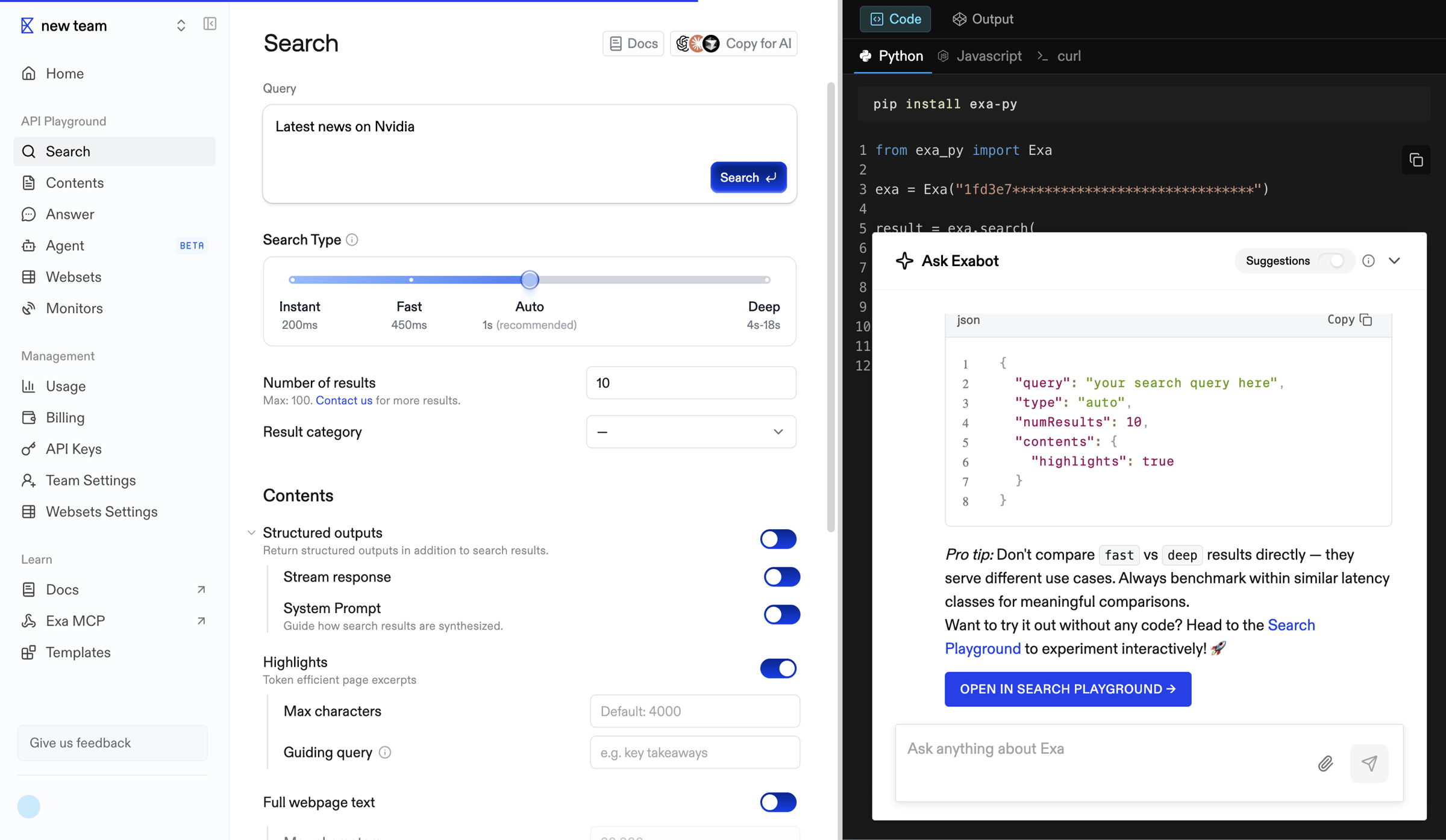Click the Websets Settings grid icon
Screen dimensions: 1446x840
(29, 512)
